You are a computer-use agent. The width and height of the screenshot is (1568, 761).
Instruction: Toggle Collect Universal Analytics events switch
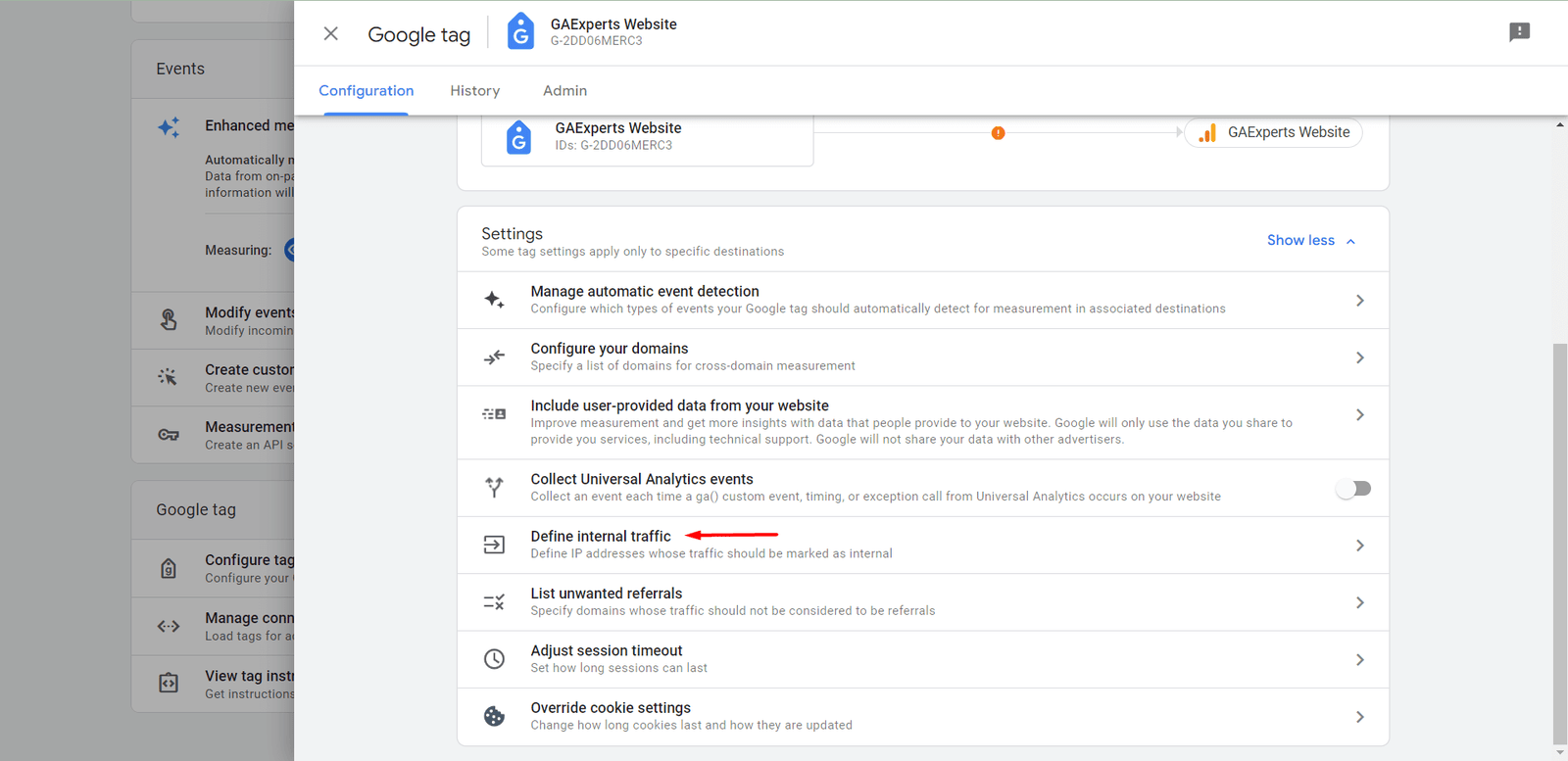1353,489
